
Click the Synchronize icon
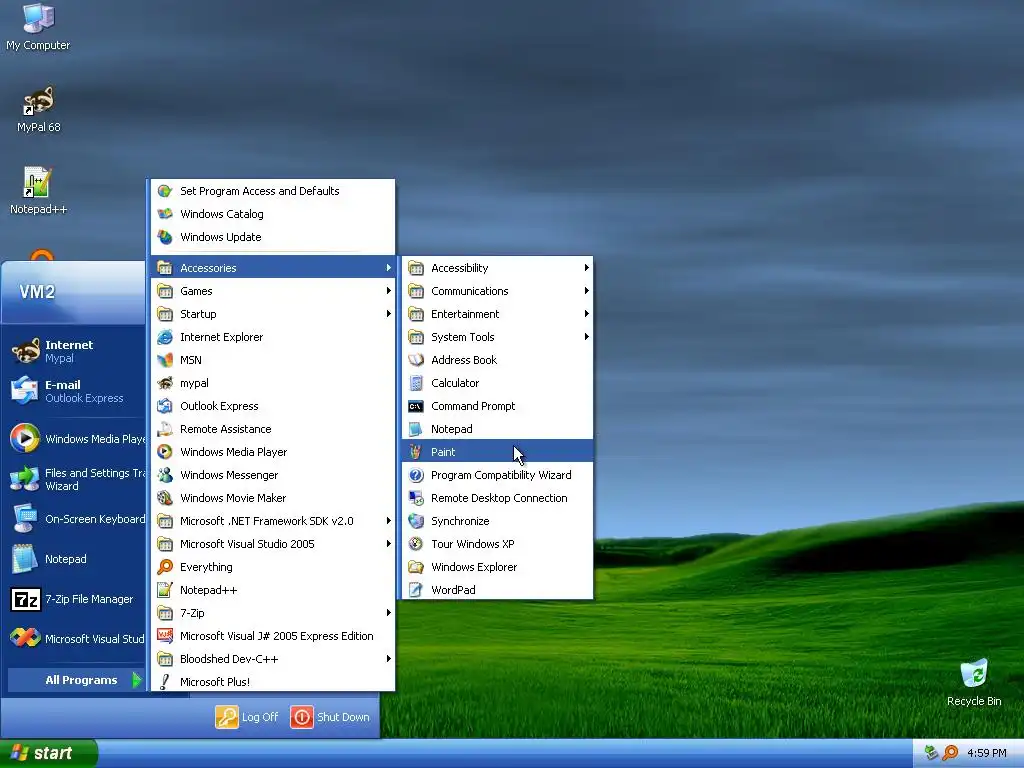click(415, 521)
